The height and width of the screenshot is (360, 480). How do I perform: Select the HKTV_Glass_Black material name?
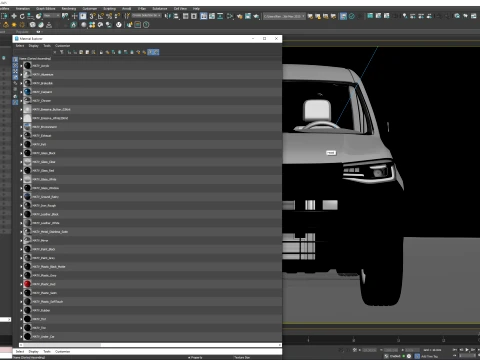coord(44,153)
